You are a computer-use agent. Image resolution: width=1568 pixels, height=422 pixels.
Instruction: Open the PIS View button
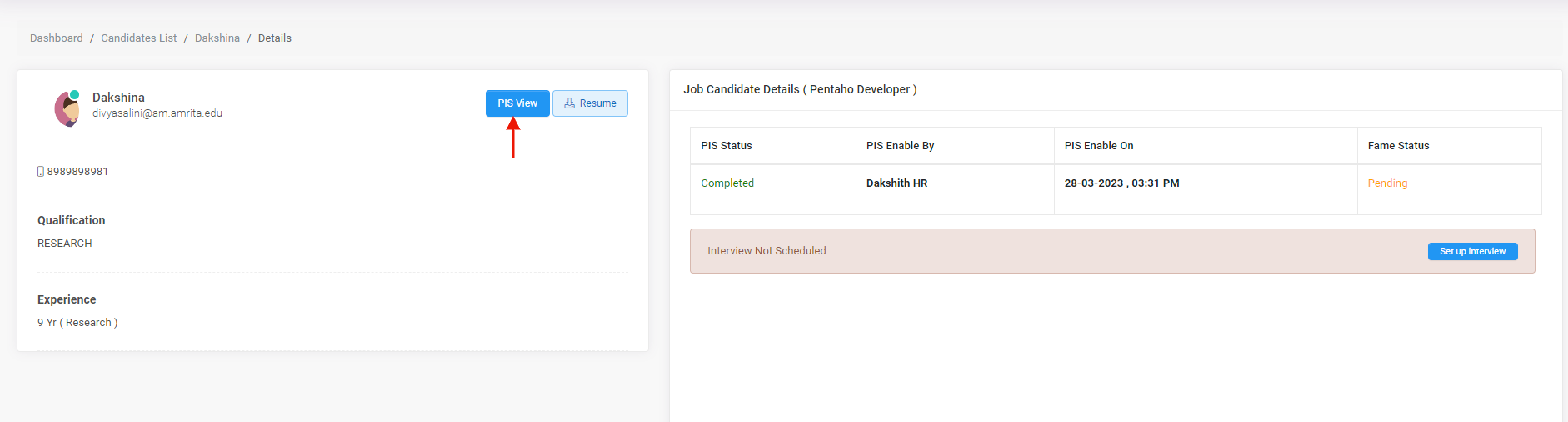517,103
